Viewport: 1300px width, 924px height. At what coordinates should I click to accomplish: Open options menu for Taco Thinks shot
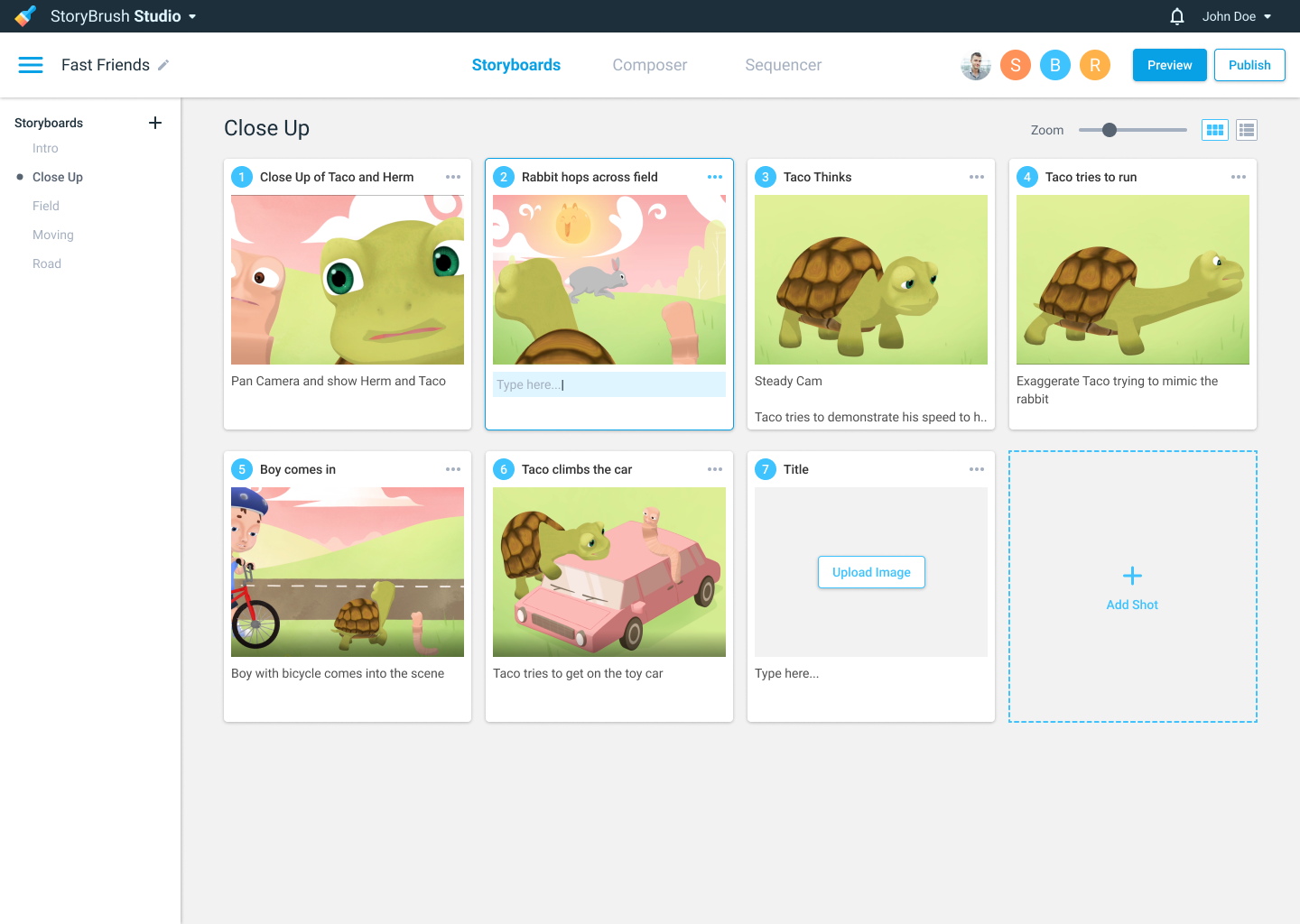977,177
